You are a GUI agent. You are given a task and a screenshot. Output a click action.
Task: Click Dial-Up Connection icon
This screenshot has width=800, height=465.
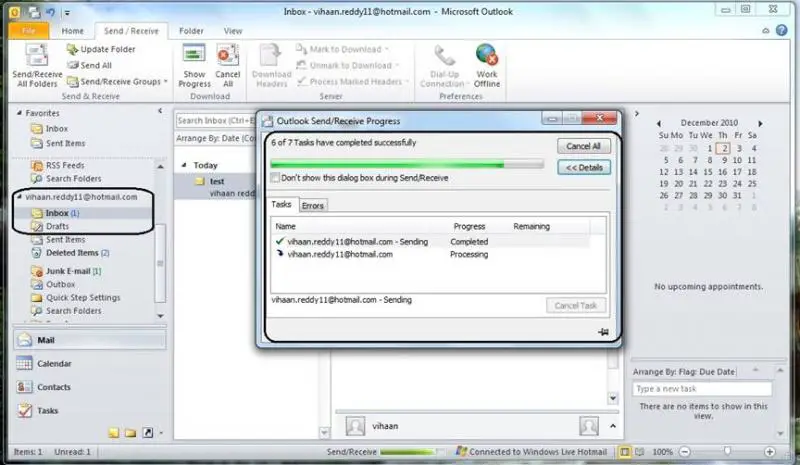[444, 56]
